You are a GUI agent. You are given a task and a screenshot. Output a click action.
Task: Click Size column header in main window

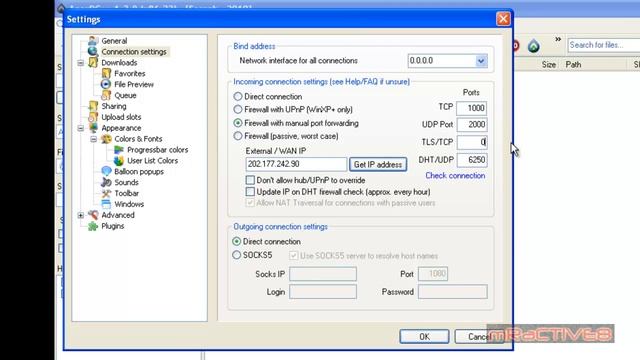pyautogui.click(x=548, y=64)
